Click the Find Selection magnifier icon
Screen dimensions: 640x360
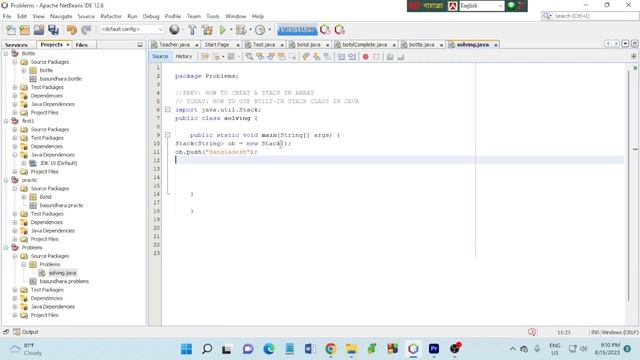coord(249,57)
